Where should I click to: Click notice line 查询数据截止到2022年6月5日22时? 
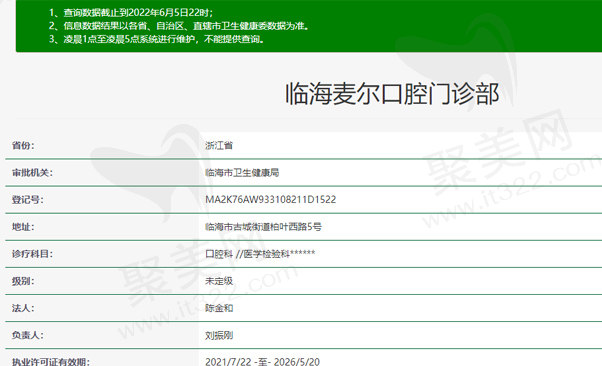tap(131, 13)
